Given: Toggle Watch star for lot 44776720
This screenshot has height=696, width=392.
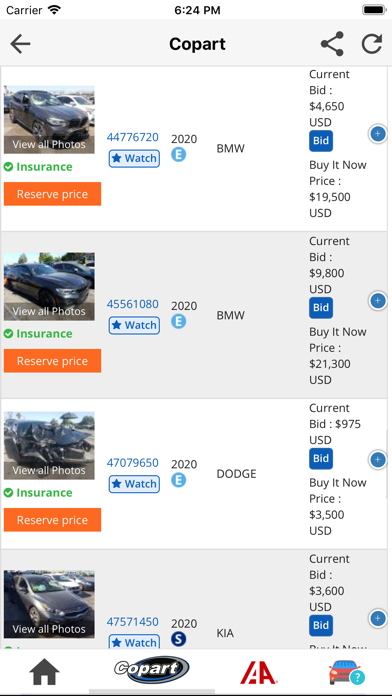Looking at the screenshot, I should (134, 158).
